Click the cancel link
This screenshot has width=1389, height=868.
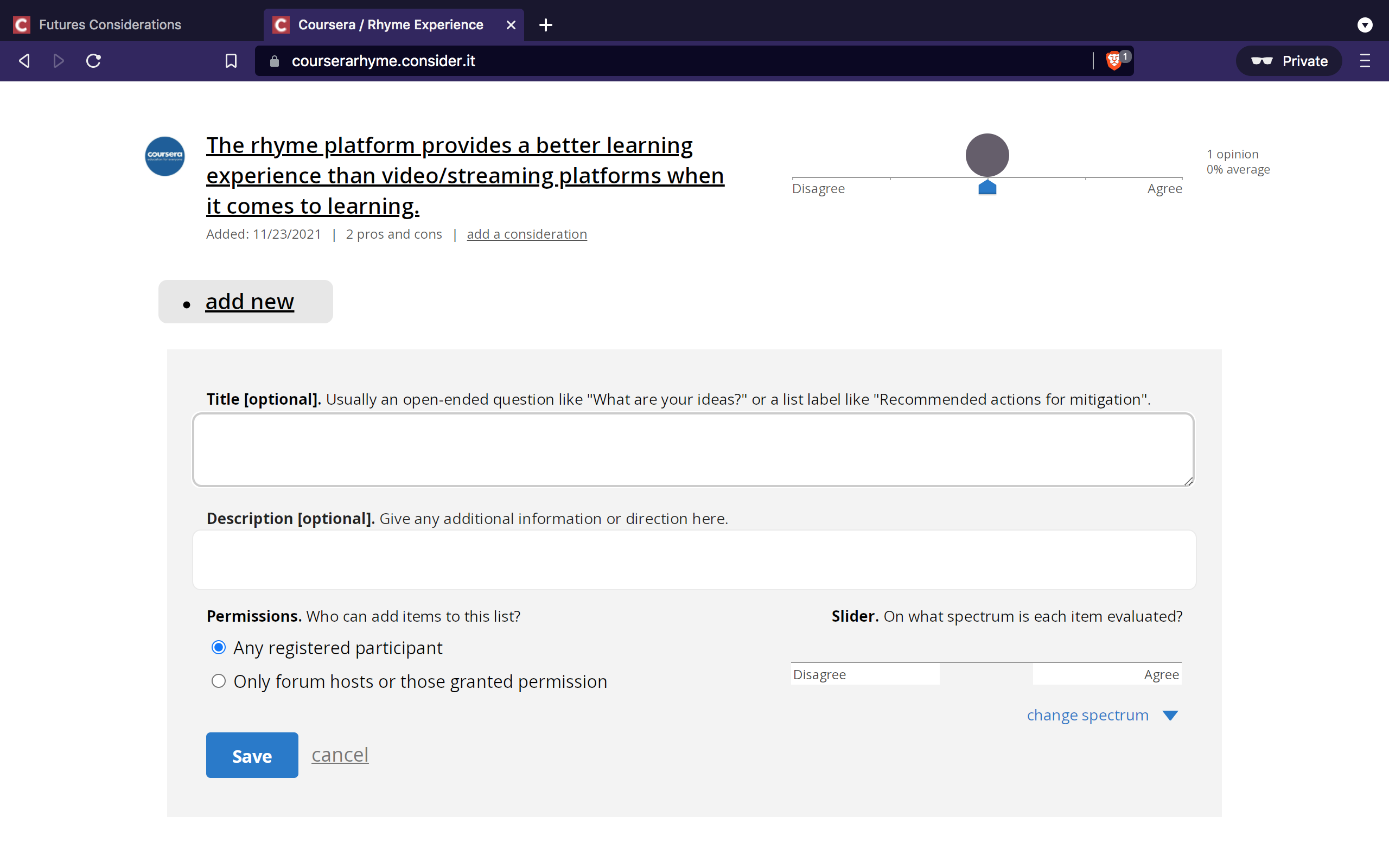point(340,755)
